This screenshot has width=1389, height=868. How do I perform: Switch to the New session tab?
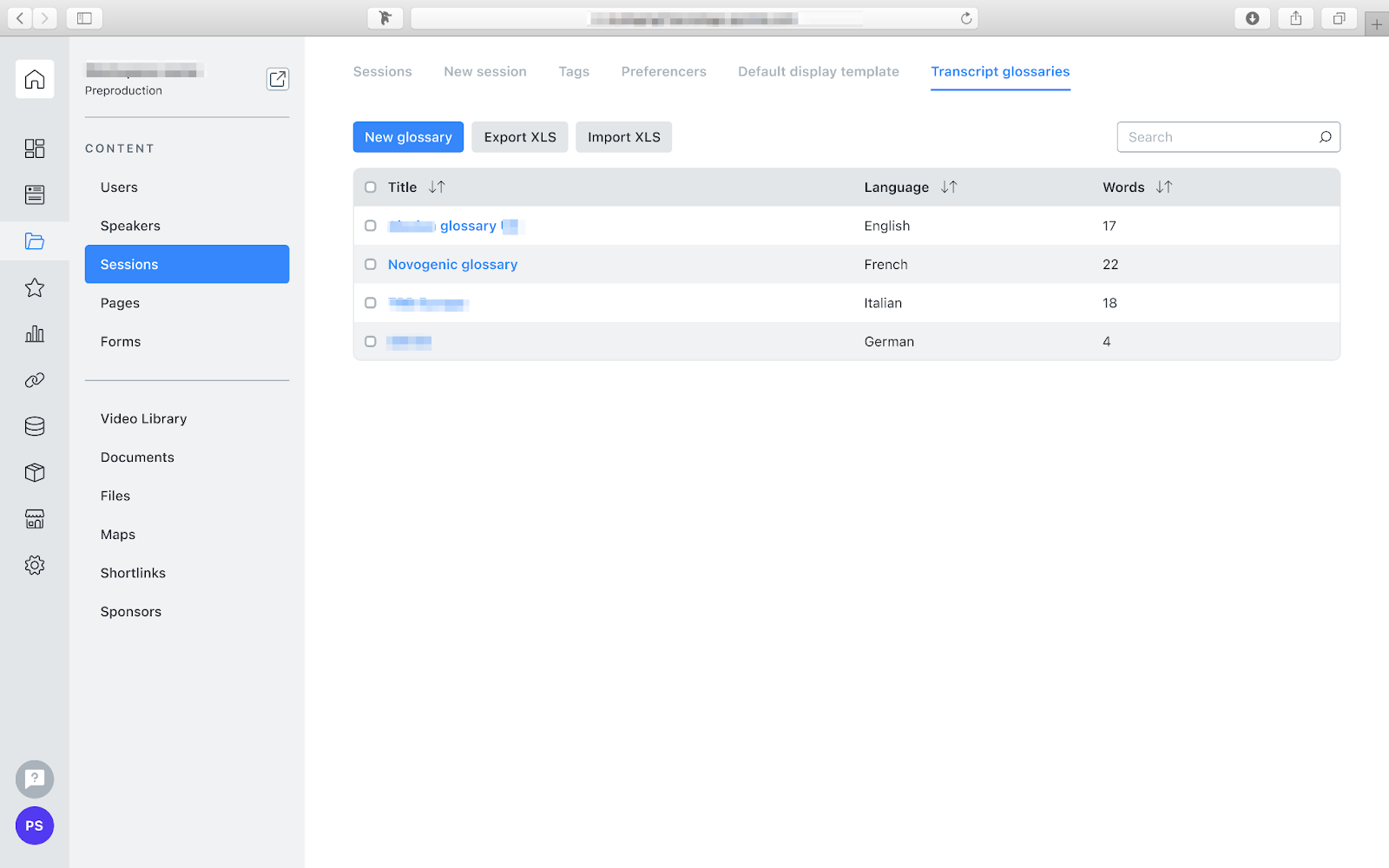(485, 71)
